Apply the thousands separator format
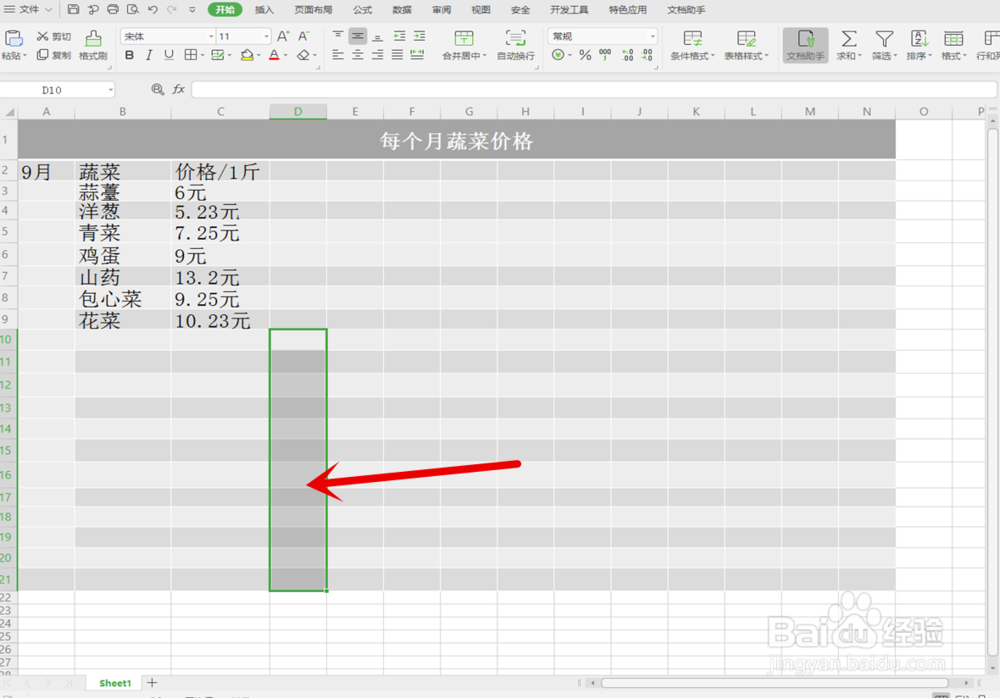 [x=605, y=56]
